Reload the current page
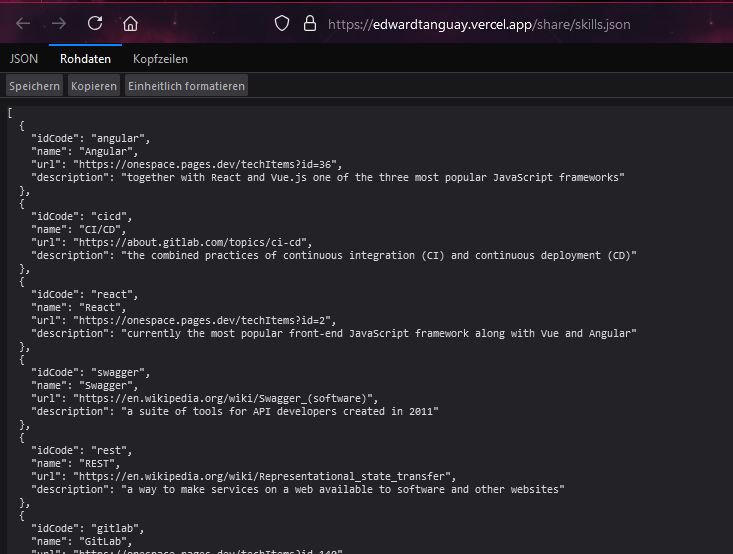 click(x=95, y=23)
